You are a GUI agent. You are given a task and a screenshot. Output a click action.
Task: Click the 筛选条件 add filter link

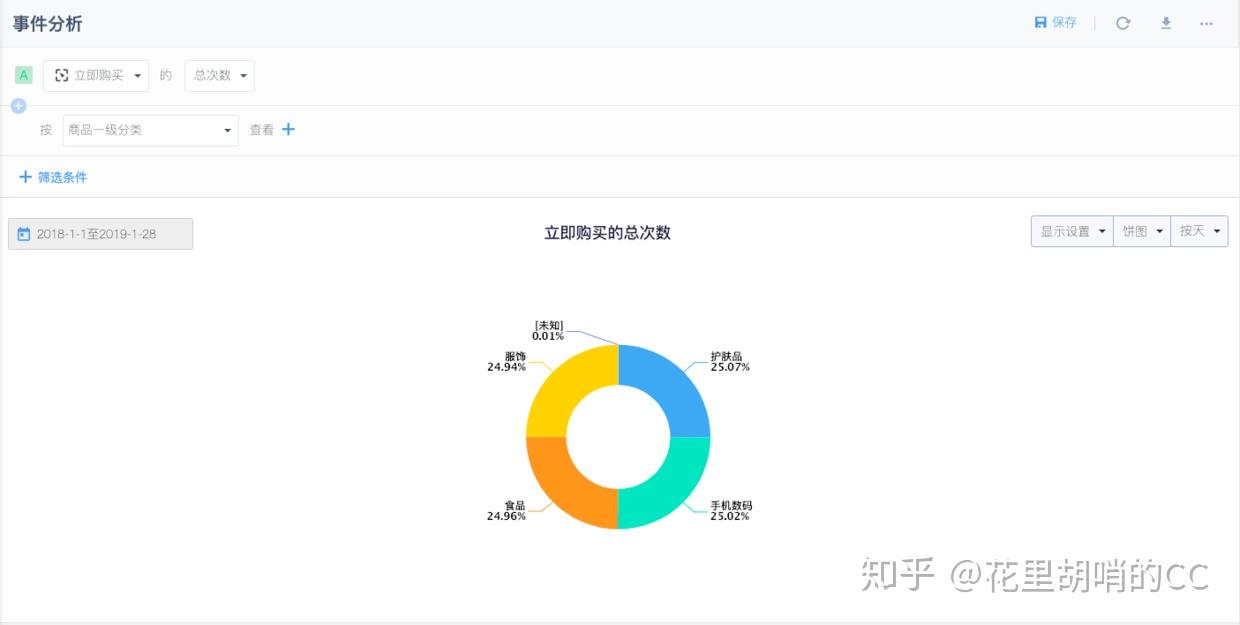pyautogui.click(x=54, y=177)
